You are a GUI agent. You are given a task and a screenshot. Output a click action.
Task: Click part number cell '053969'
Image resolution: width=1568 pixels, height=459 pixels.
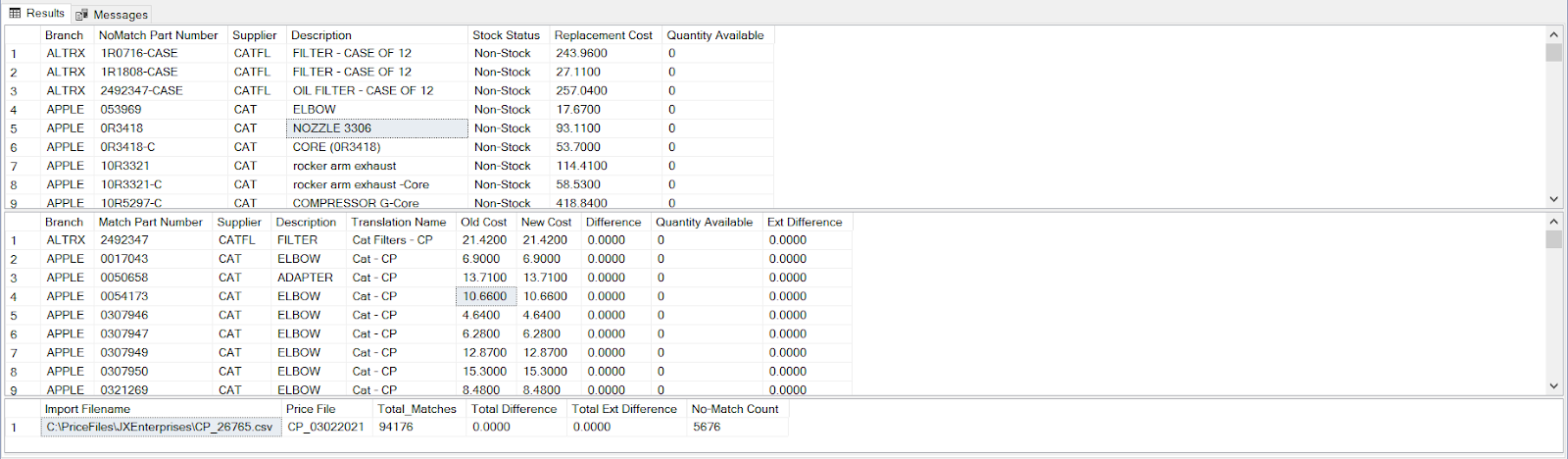(x=162, y=110)
